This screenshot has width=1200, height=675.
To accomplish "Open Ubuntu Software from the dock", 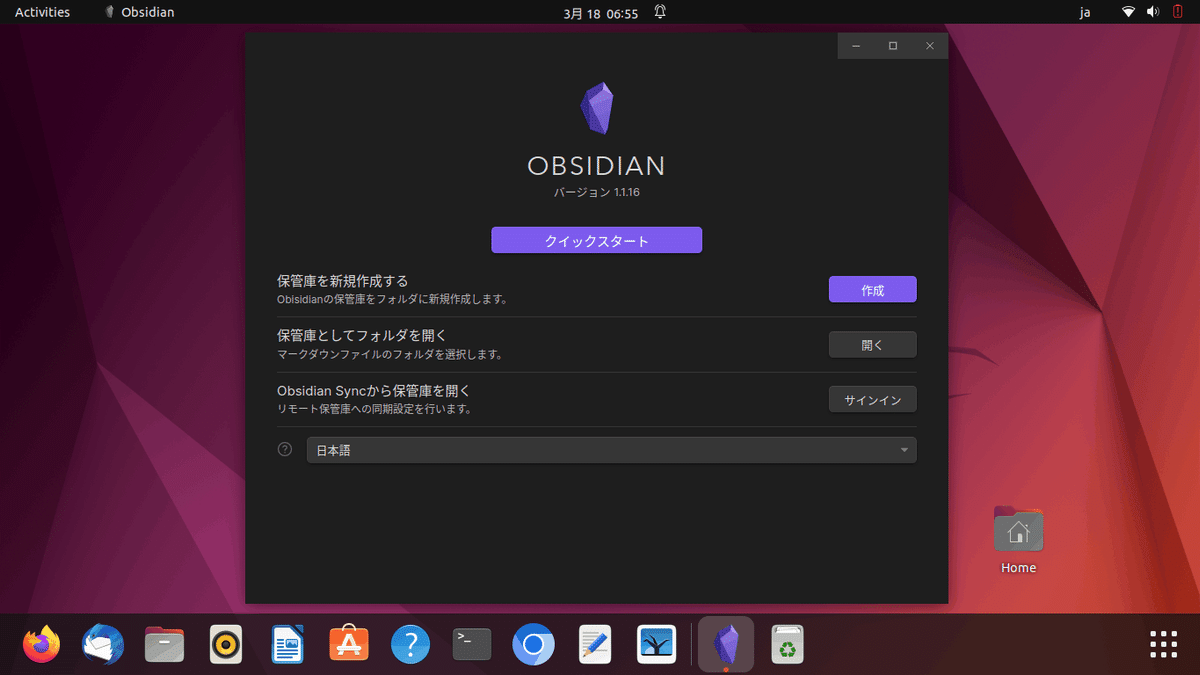I will (348, 644).
